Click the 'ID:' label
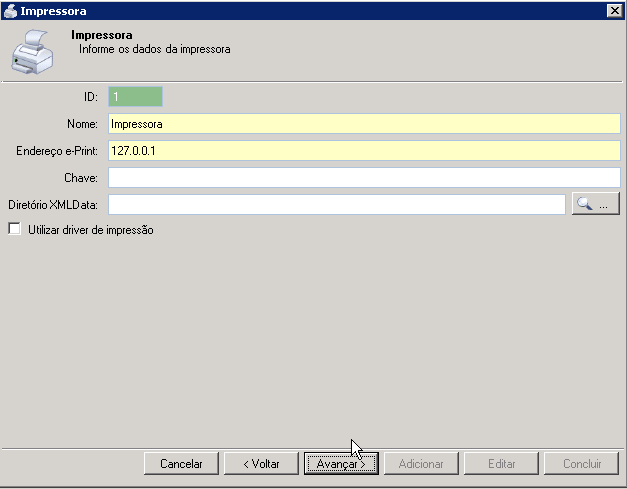Viewport: 627px width, 489px height. 91,97
